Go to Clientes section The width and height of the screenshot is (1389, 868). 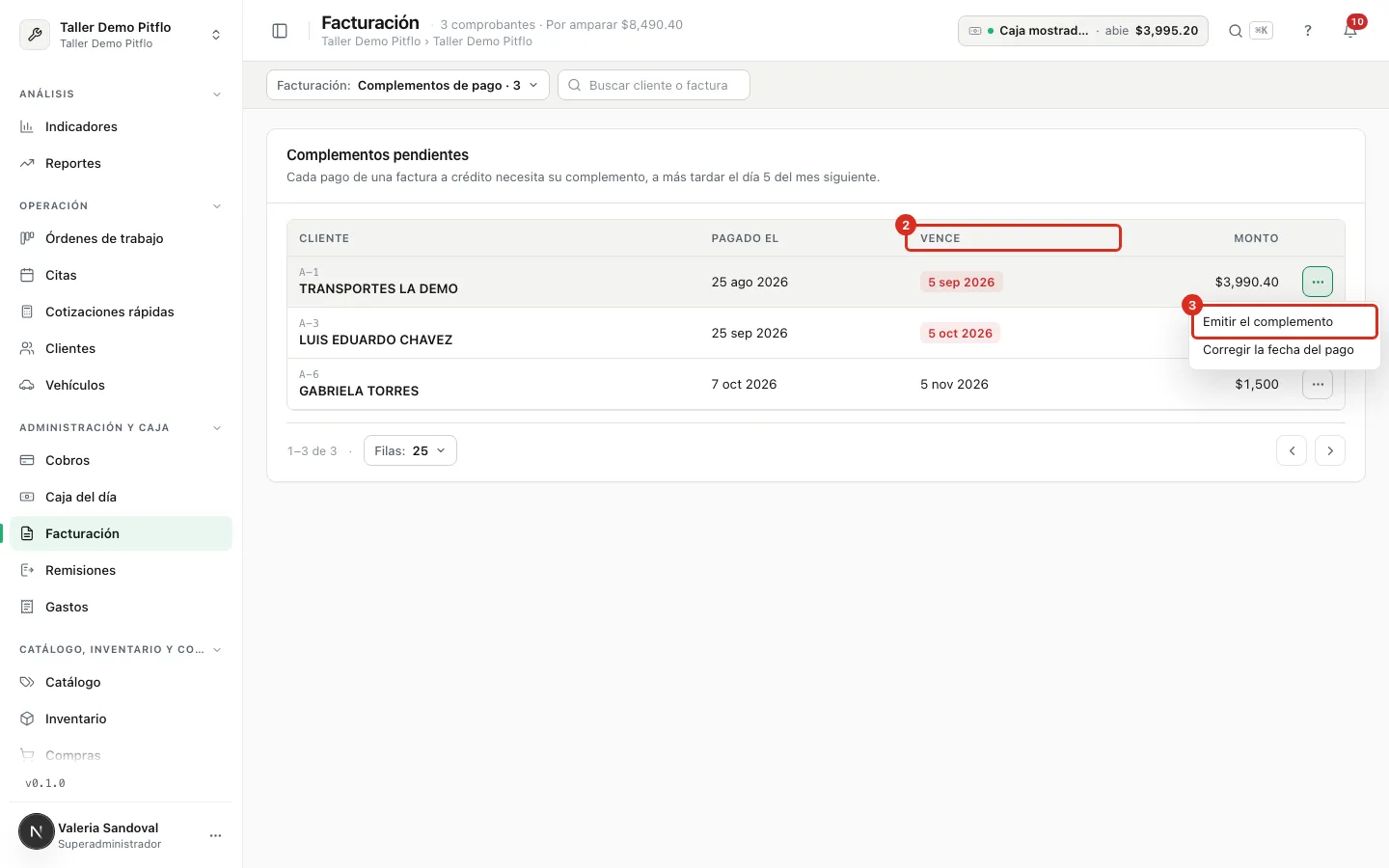121,348
